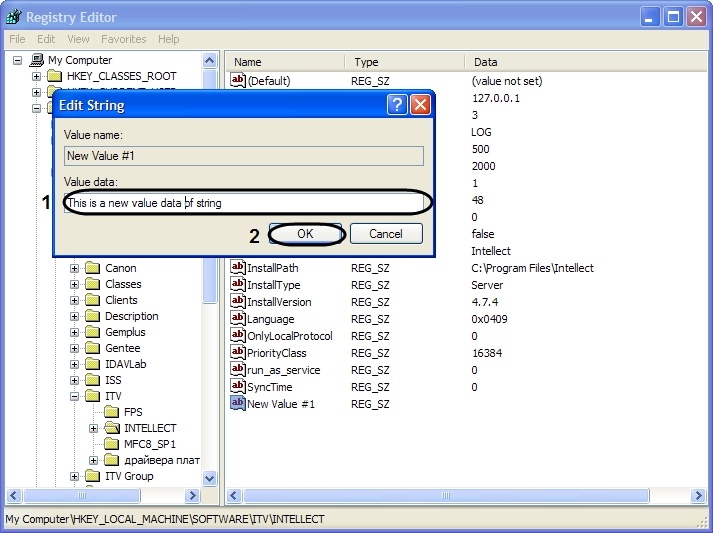Click Cancel in Edit String dialog
713x533 pixels.
point(385,233)
